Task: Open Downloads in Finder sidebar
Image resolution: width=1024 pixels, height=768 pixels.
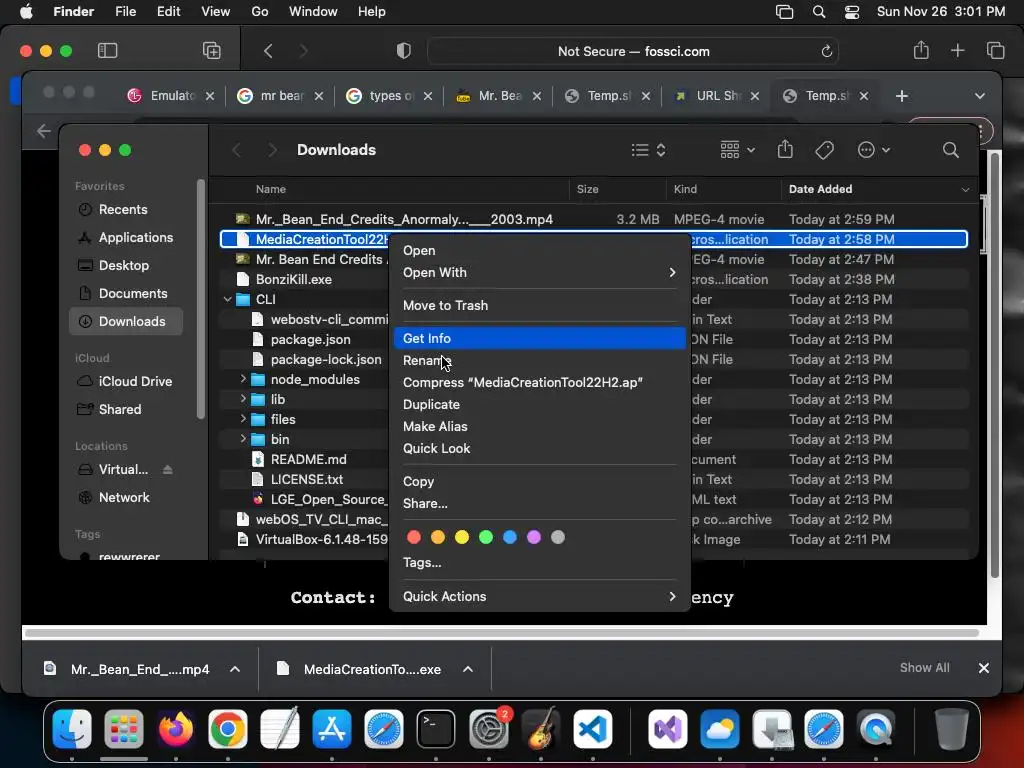Action: (x=125, y=321)
